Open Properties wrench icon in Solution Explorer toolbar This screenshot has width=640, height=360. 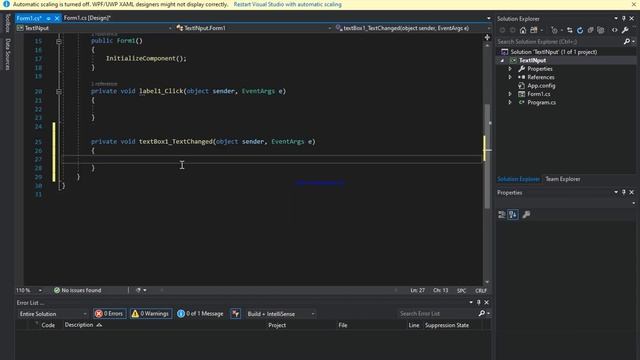tap(625, 30)
